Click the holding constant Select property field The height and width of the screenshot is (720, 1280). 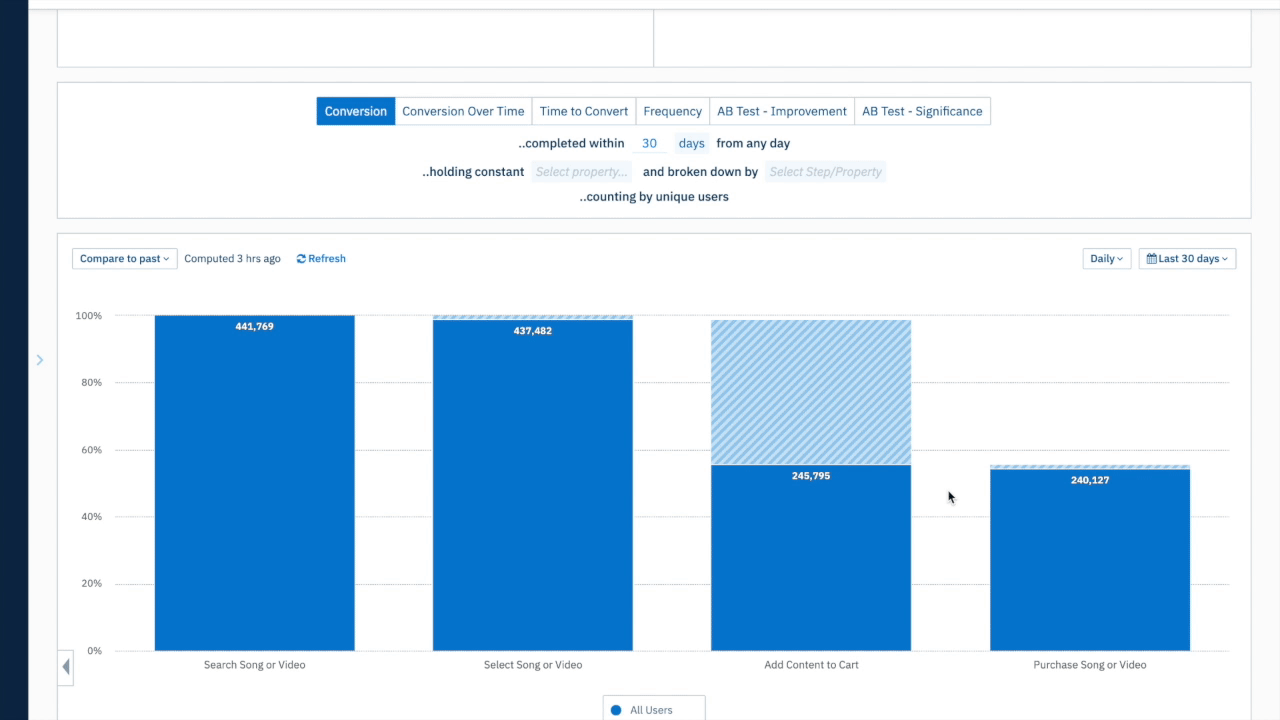(581, 172)
